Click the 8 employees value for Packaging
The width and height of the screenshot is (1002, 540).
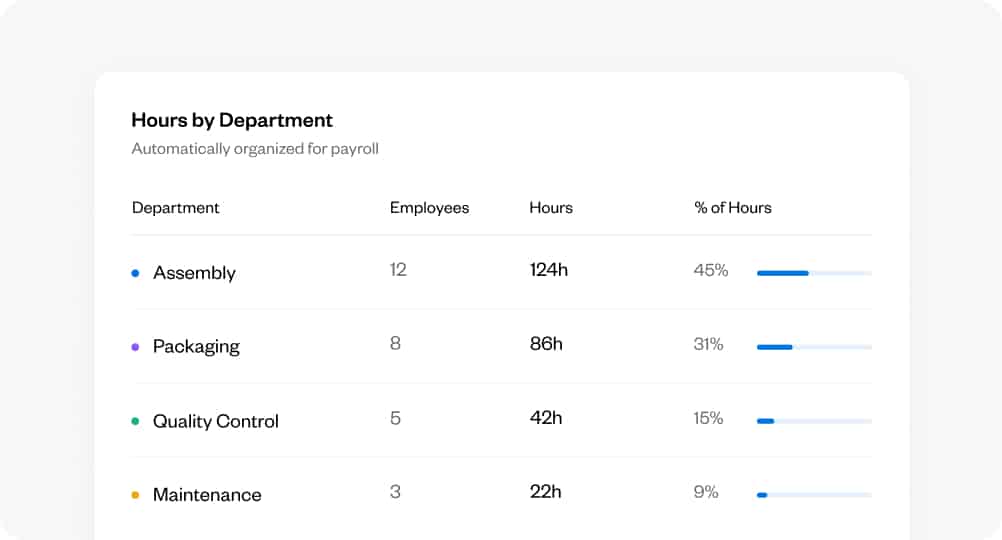(396, 344)
